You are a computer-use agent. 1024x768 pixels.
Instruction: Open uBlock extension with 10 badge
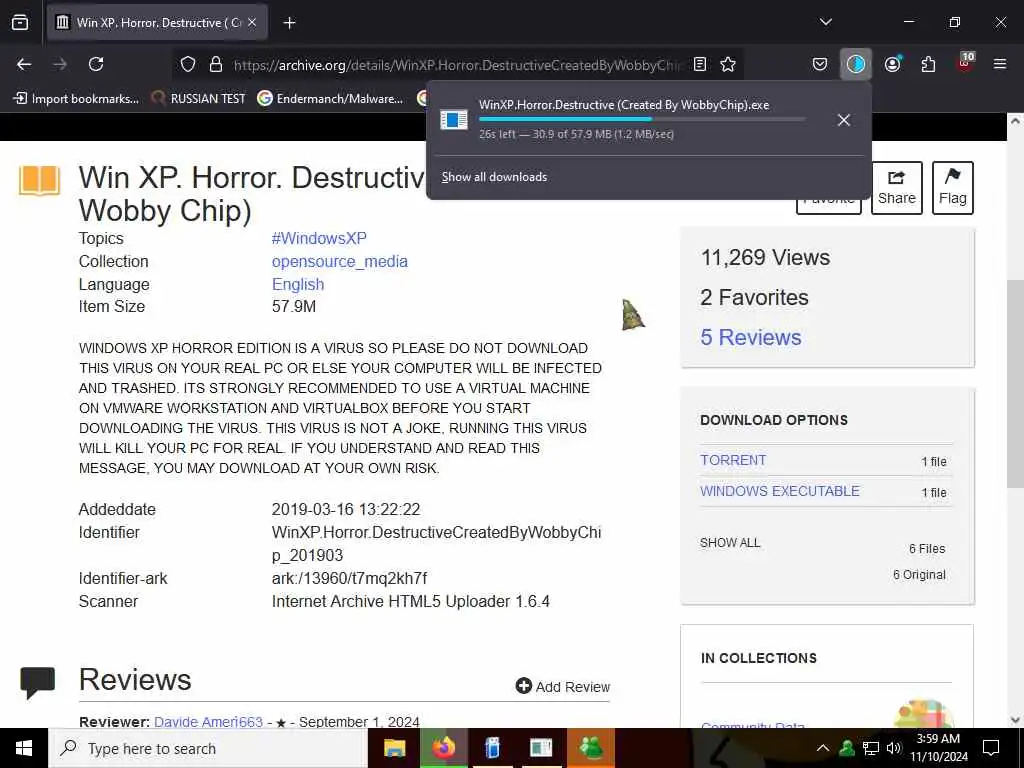pos(965,63)
